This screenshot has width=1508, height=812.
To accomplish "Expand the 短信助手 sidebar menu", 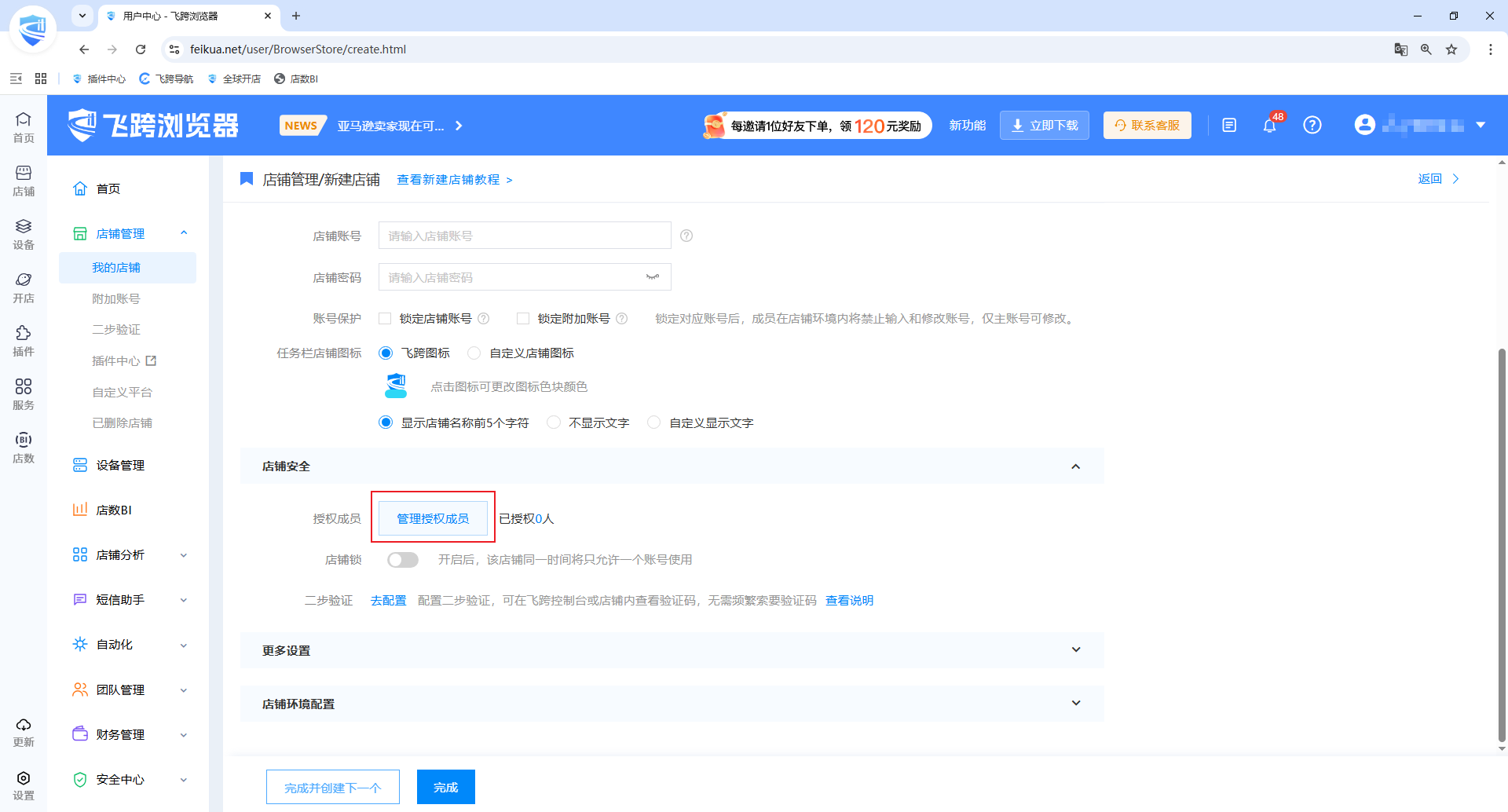I will pos(184,600).
